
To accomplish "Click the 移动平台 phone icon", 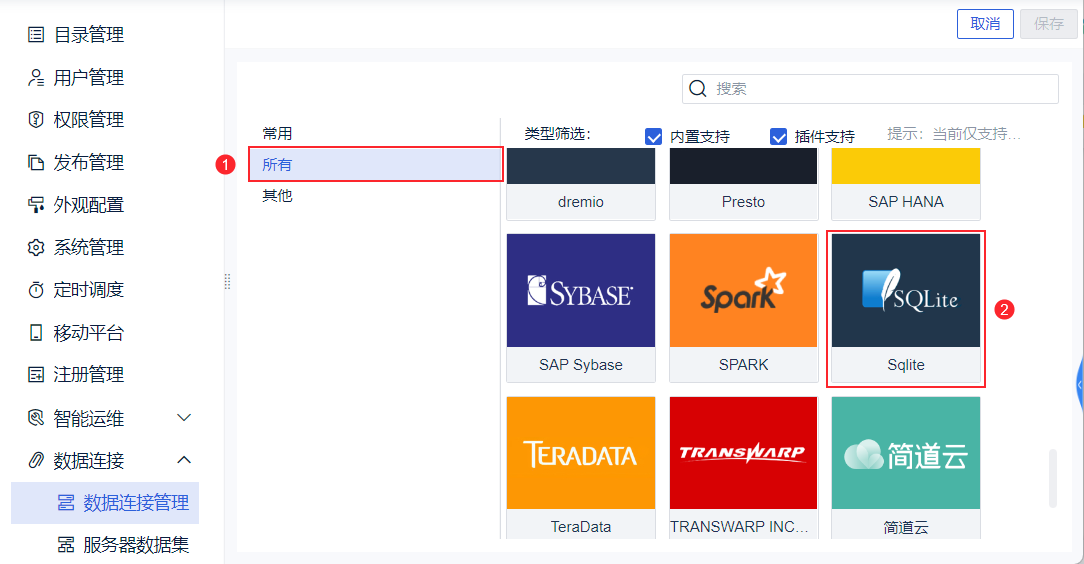I will [x=36, y=332].
